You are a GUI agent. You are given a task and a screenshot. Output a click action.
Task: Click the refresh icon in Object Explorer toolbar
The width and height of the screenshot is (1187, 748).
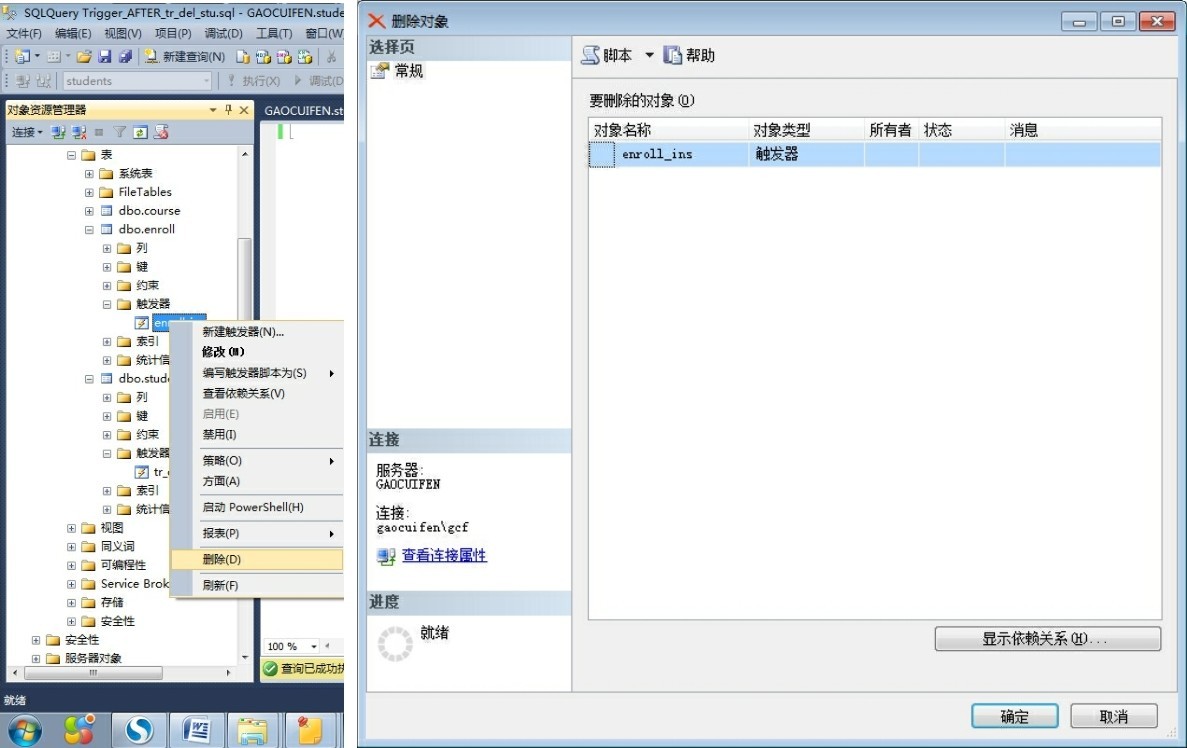click(x=140, y=132)
